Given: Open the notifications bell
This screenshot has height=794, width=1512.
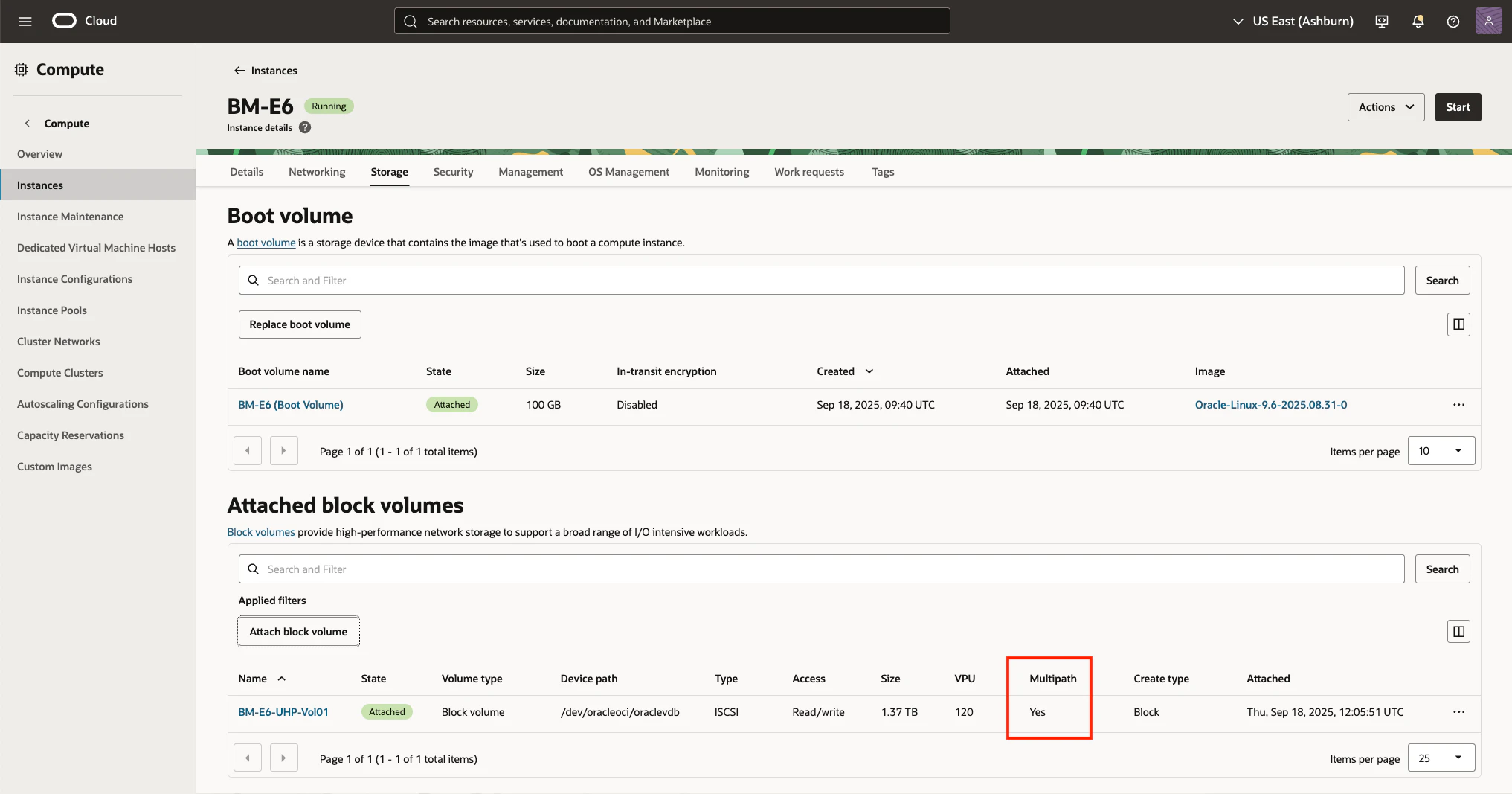Looking at the screenshot, I should click(x=1418, y=21).
